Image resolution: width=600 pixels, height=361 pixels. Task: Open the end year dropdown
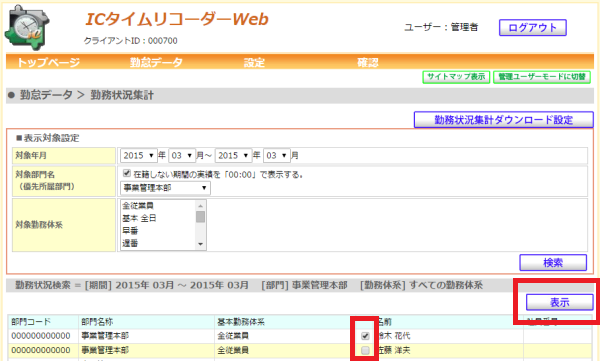pyautogui.click(x=233, y=155)
